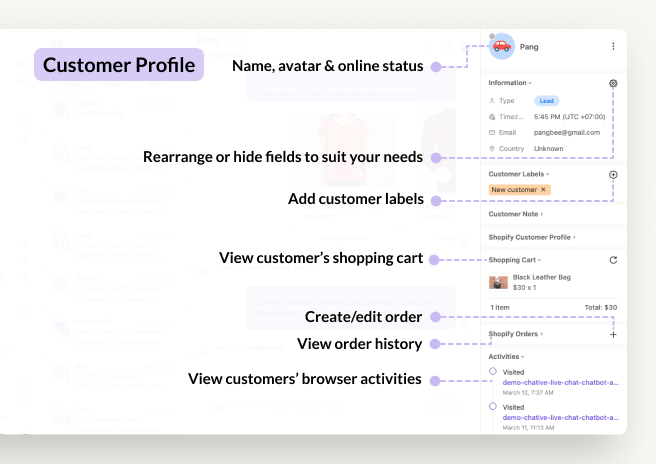Screen dimensions: 656x464
Task: Collapse the Shopping Cart section
Action: click(x=515, y=260)
